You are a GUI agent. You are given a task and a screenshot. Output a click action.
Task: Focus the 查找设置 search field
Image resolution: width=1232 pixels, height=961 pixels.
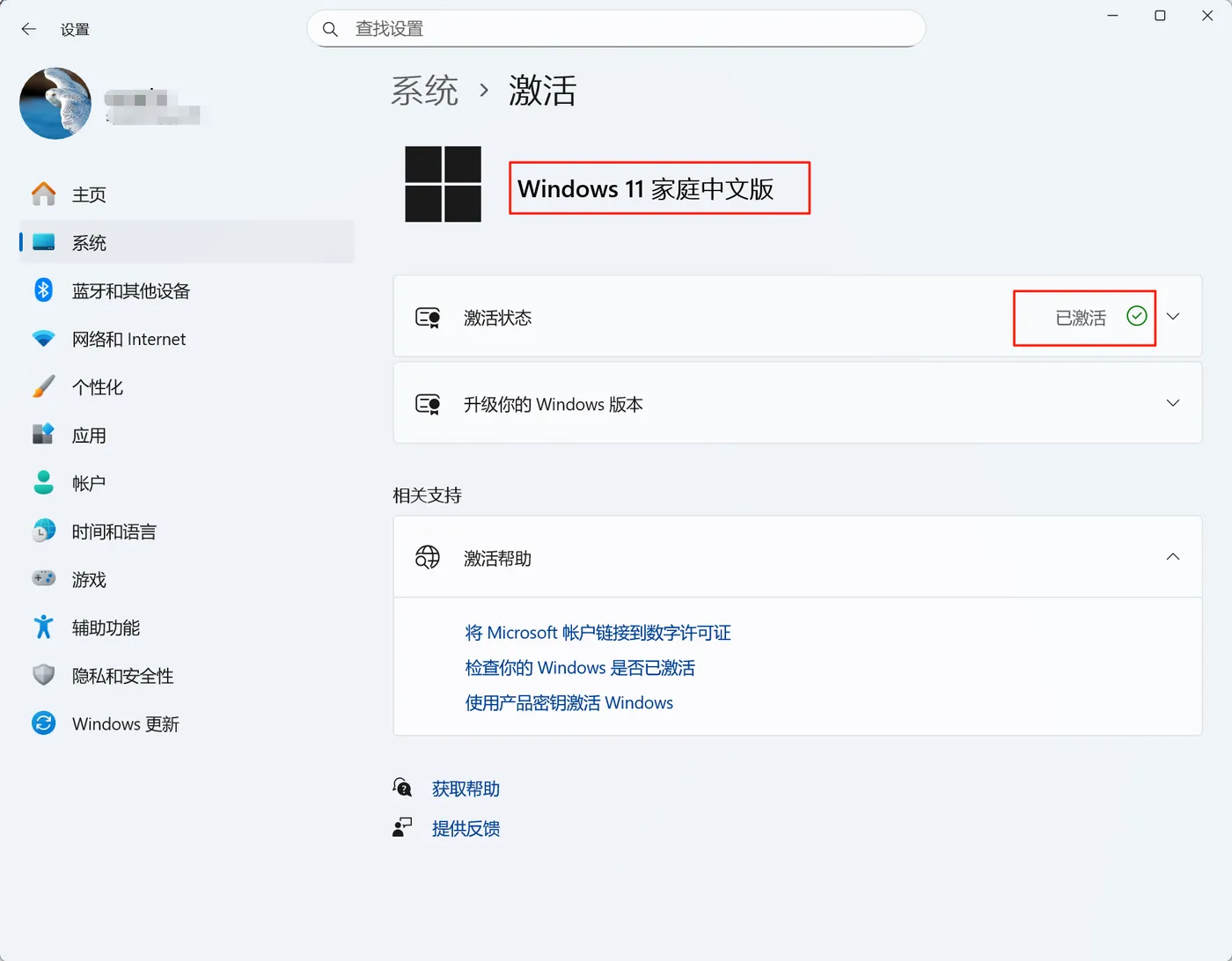pos(616,29)
